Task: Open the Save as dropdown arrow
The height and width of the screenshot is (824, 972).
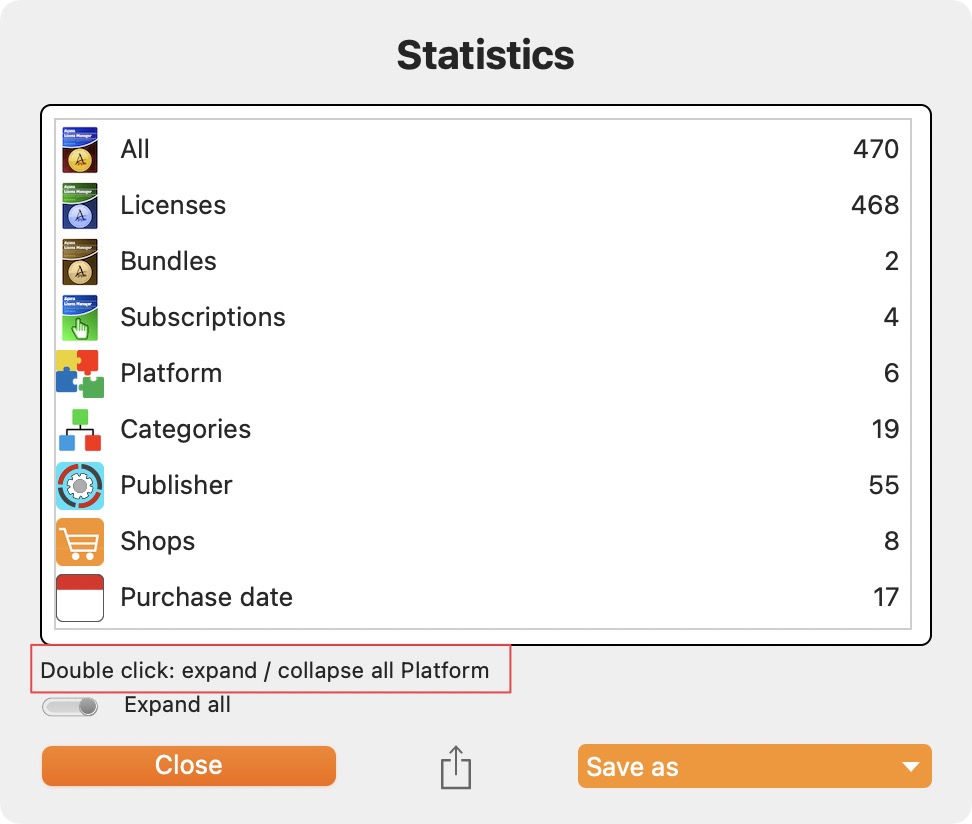Action: point(911,767)
